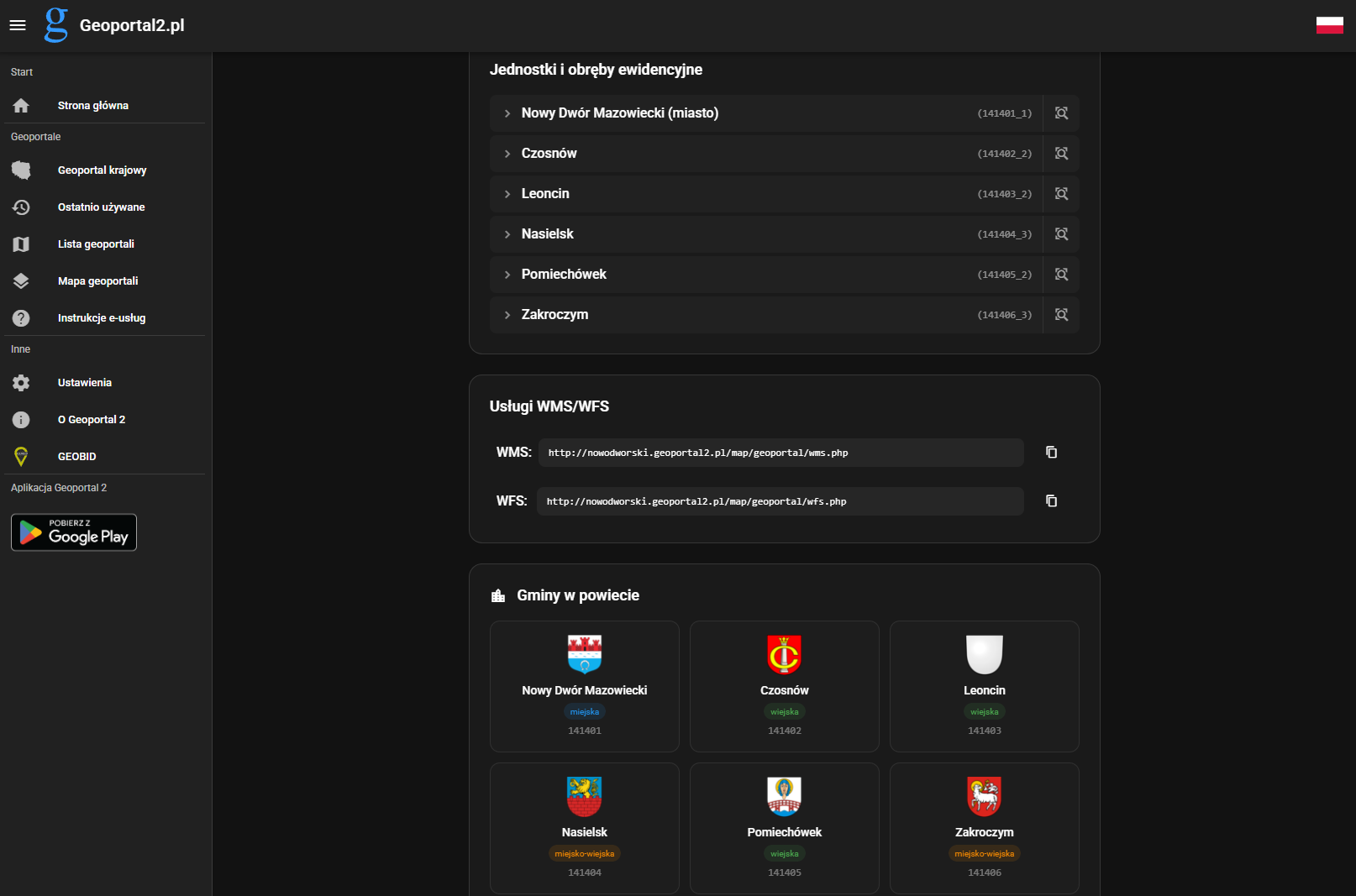Open Strona główna in the sidebar
Viewport: 1356px width, 896px height.
click(x=92, y=106)
